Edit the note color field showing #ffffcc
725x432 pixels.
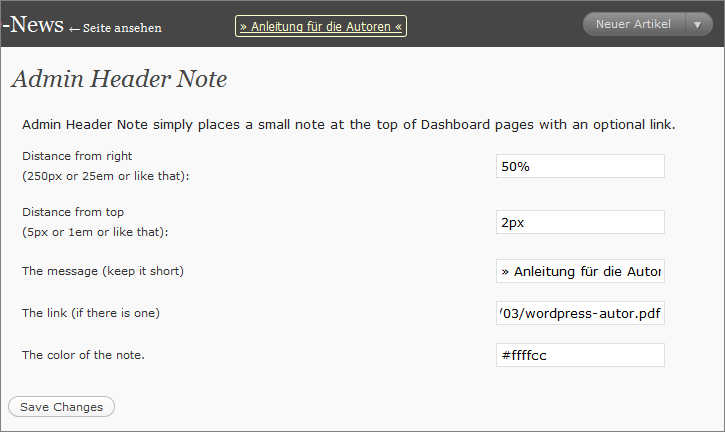tap(580, 355)
